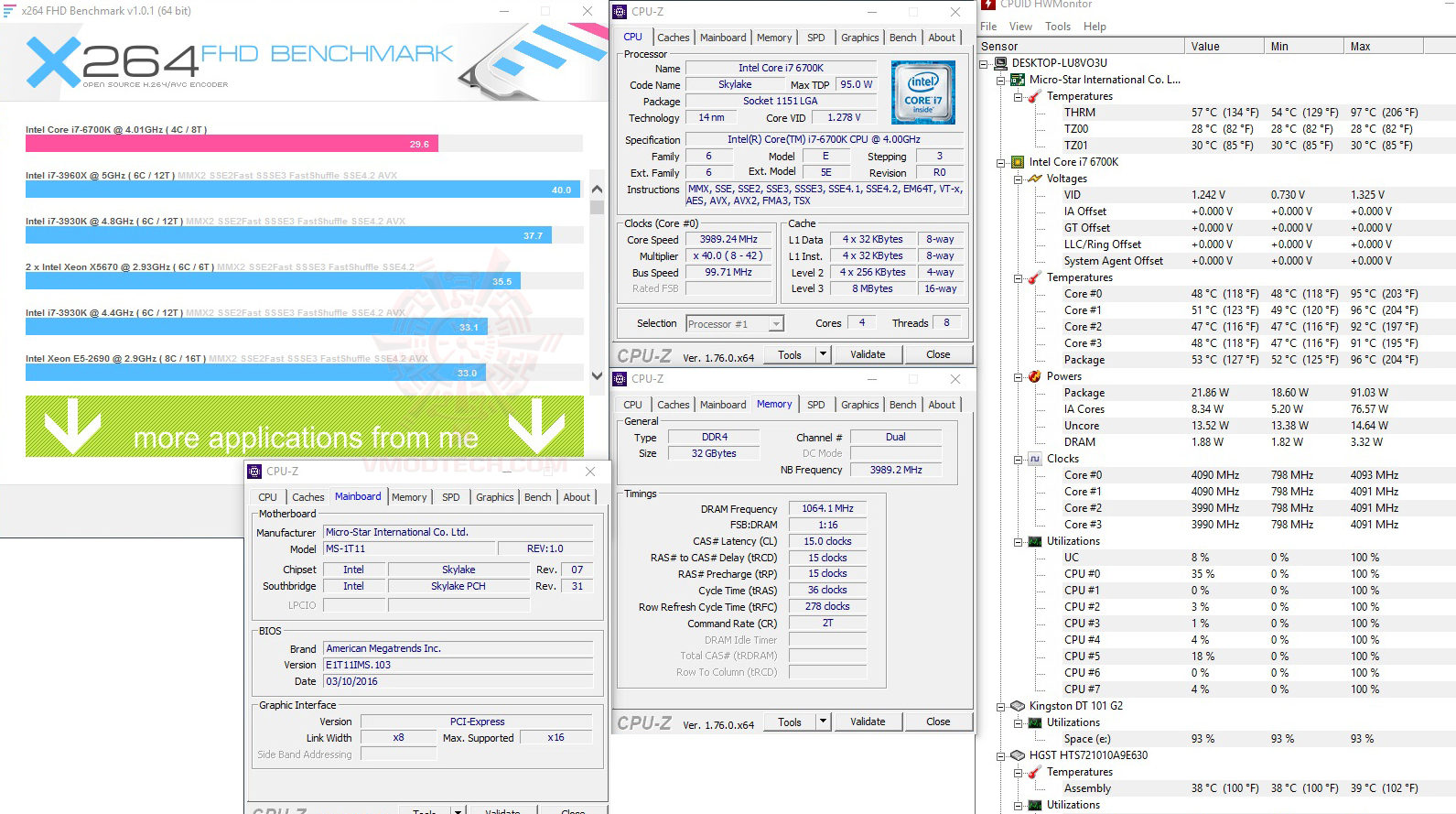Click the Intel Core i7 6700K chip icon
1456x814 pixels.
[x=1018, y=162]
